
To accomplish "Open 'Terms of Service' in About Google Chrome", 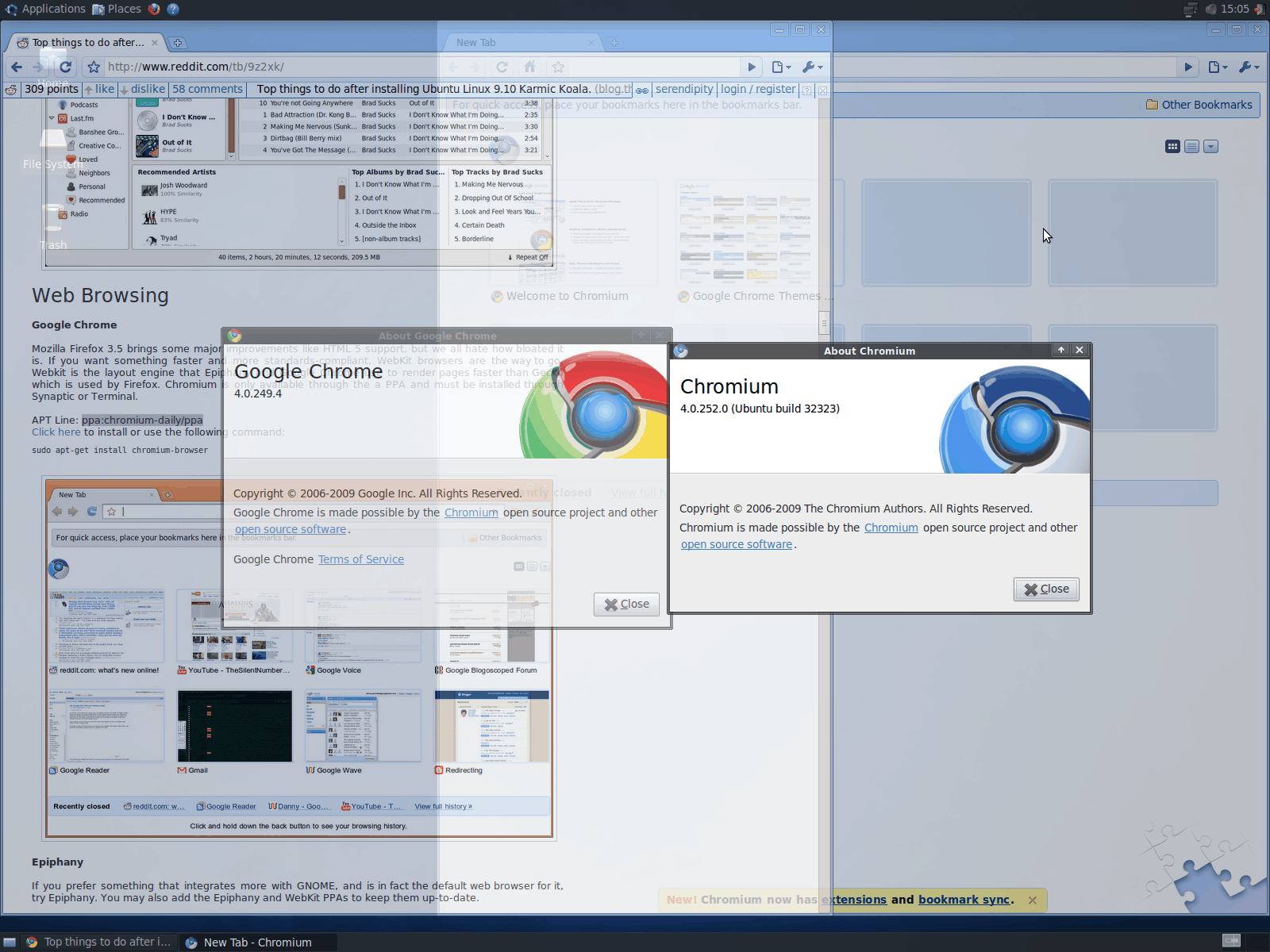I will click(x=361, y=559).
